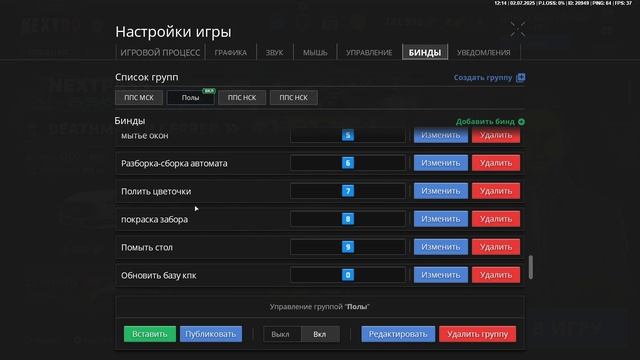Click key badge 0 for Обновить базу кпк
This screenshot has height=360, width=640.
tap(348, 275)
